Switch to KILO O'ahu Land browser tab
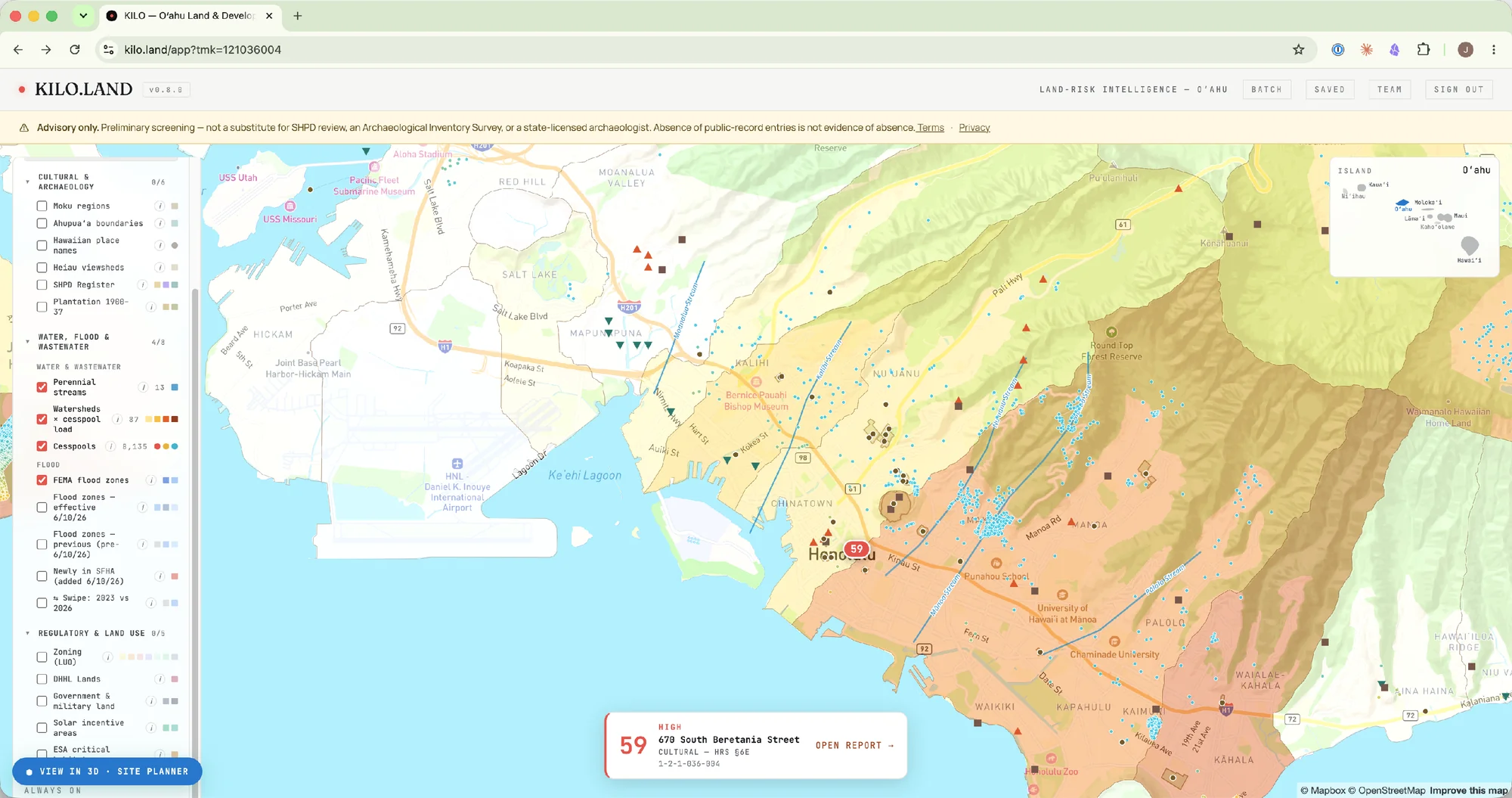Viewport: 1512px width, 798px height. (x=189, y=16)
